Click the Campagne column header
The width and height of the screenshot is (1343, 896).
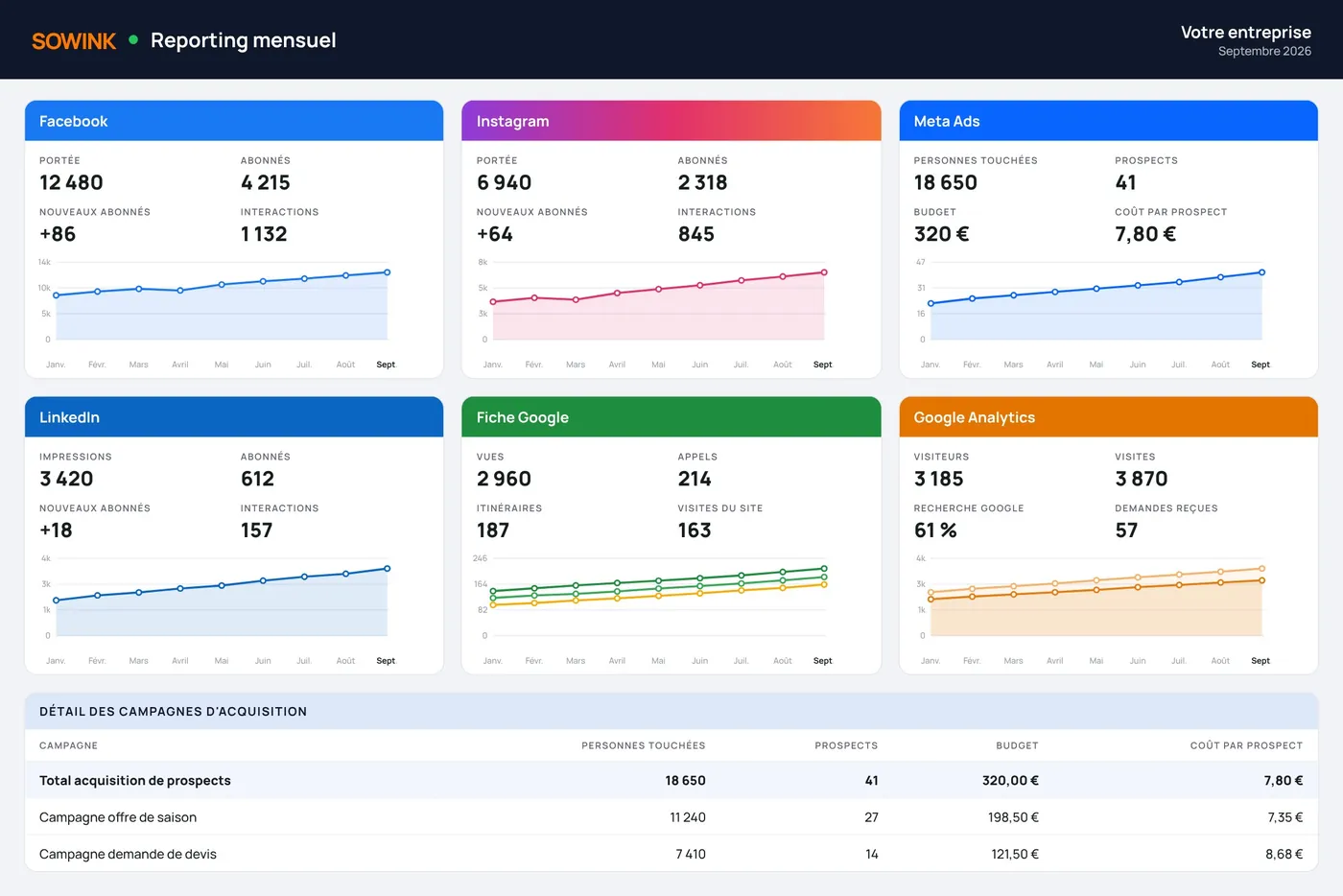pyautogui.click(x=68, y=745)
